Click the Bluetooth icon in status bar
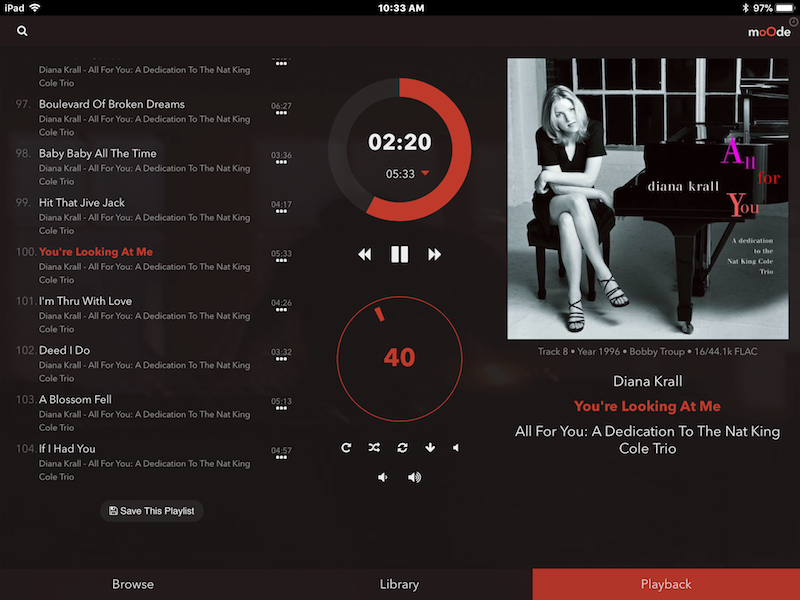 pos(745,8)
